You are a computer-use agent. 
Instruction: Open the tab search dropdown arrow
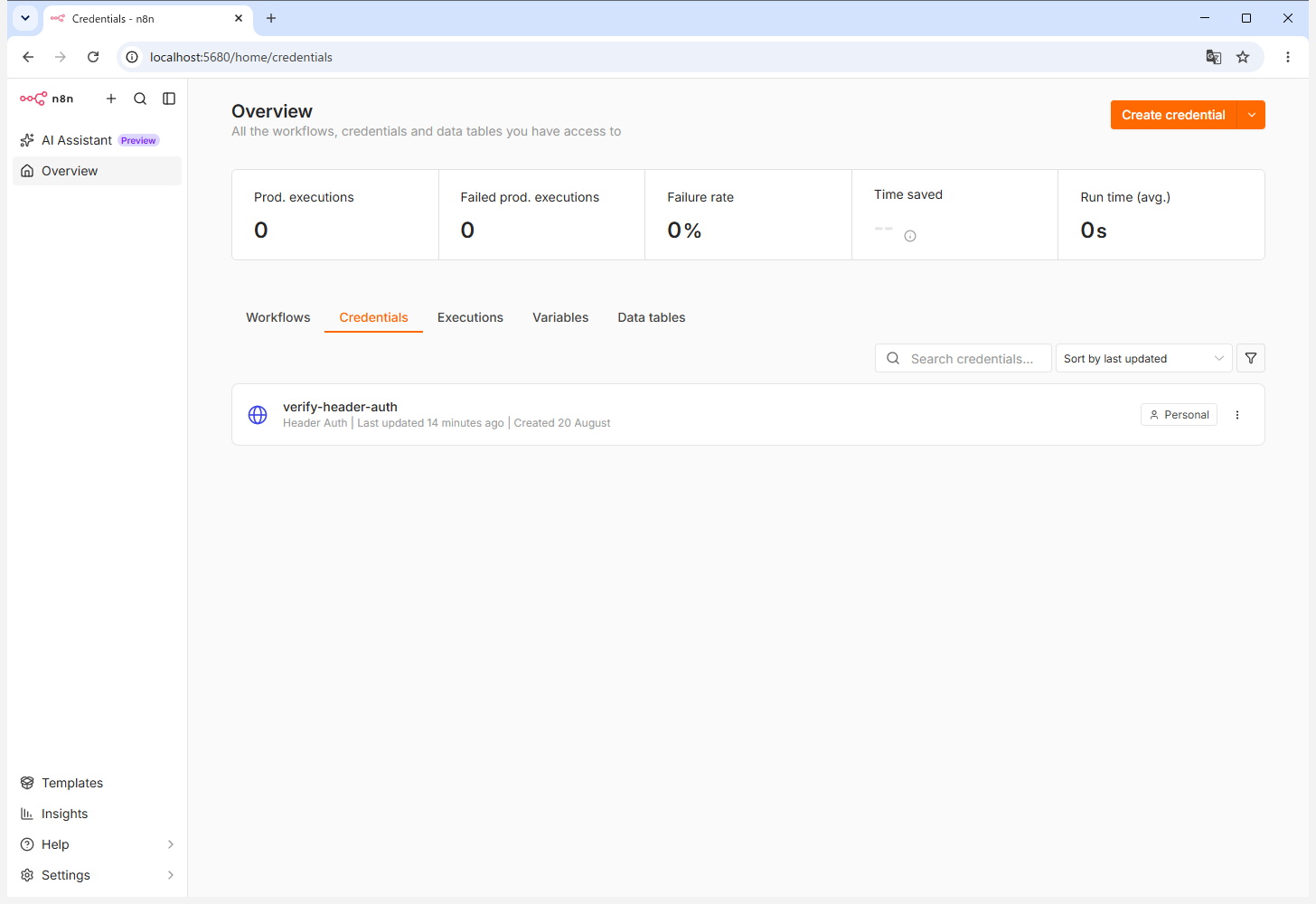25,18
